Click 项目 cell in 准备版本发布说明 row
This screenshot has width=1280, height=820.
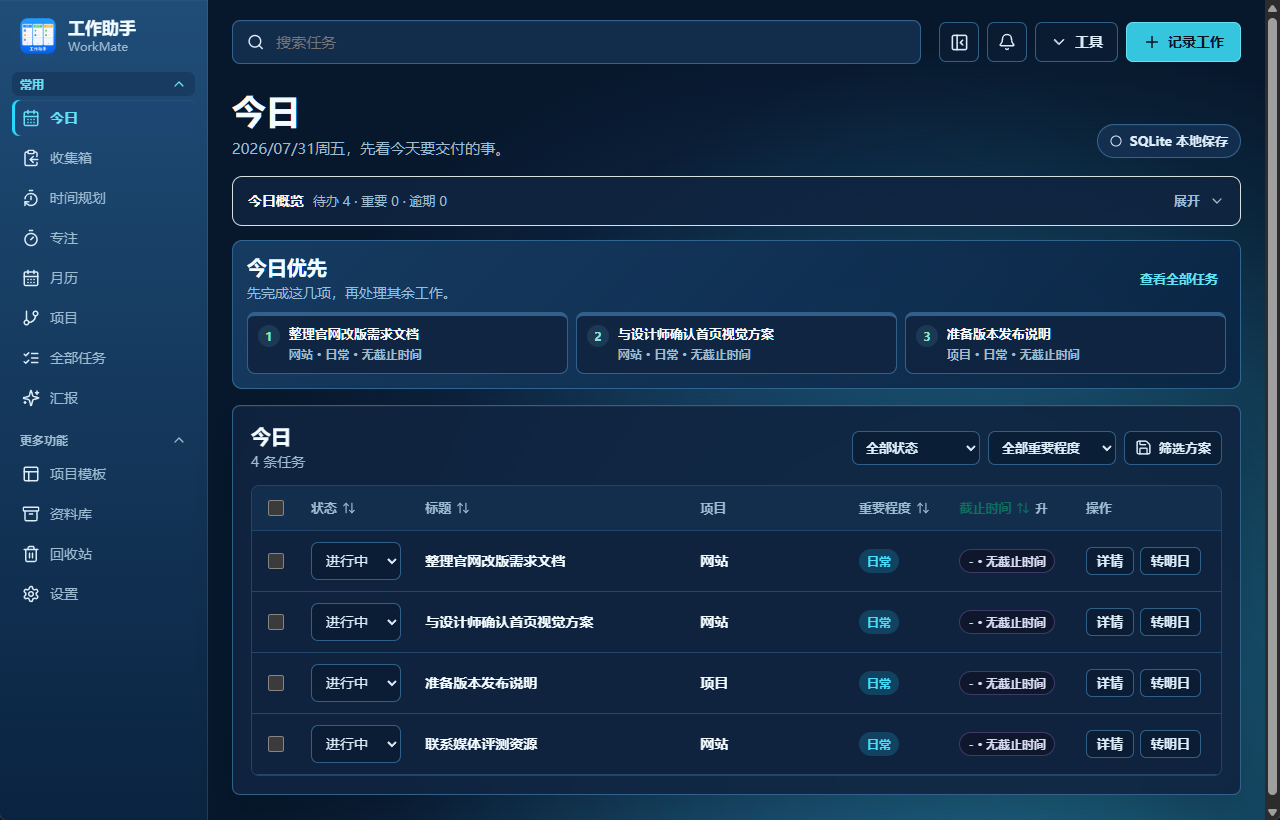pos(714,683)
